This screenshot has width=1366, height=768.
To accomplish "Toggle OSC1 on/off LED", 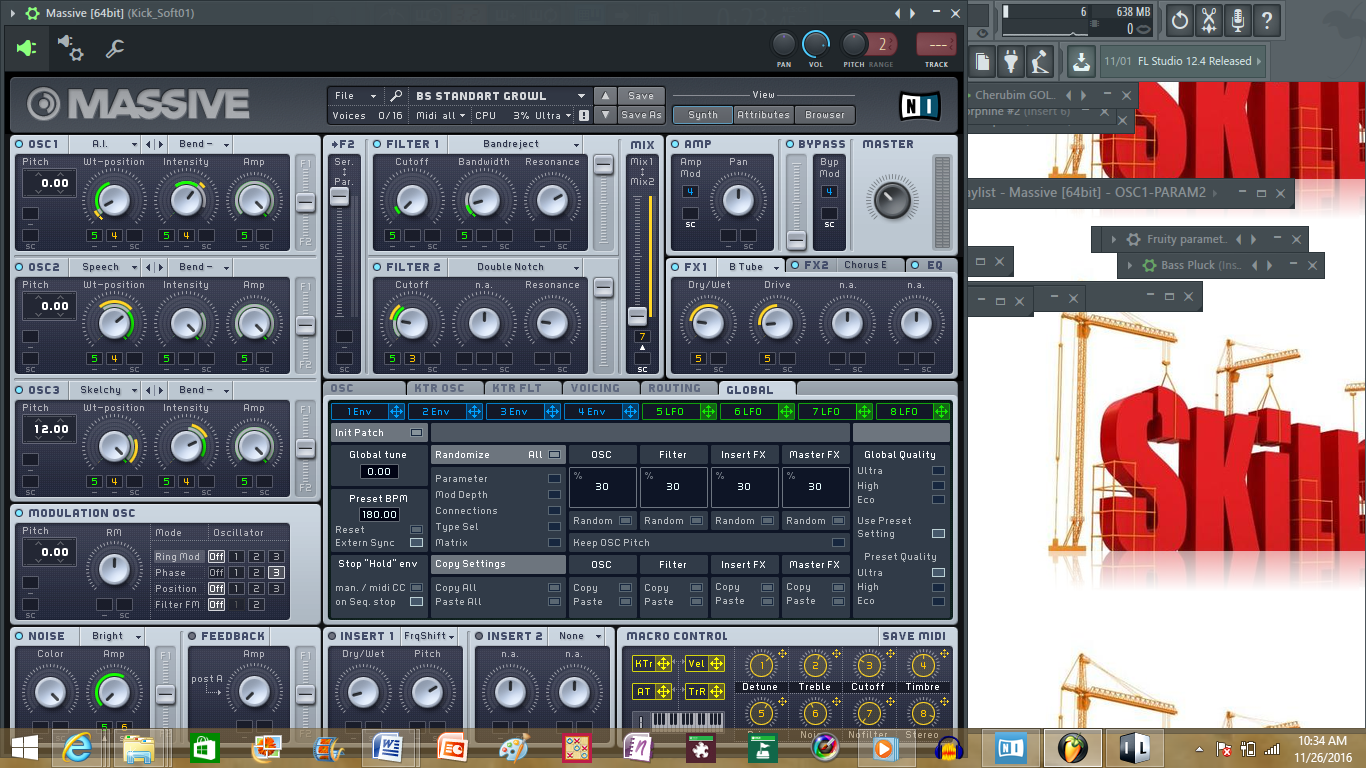I will click(19, 144).
